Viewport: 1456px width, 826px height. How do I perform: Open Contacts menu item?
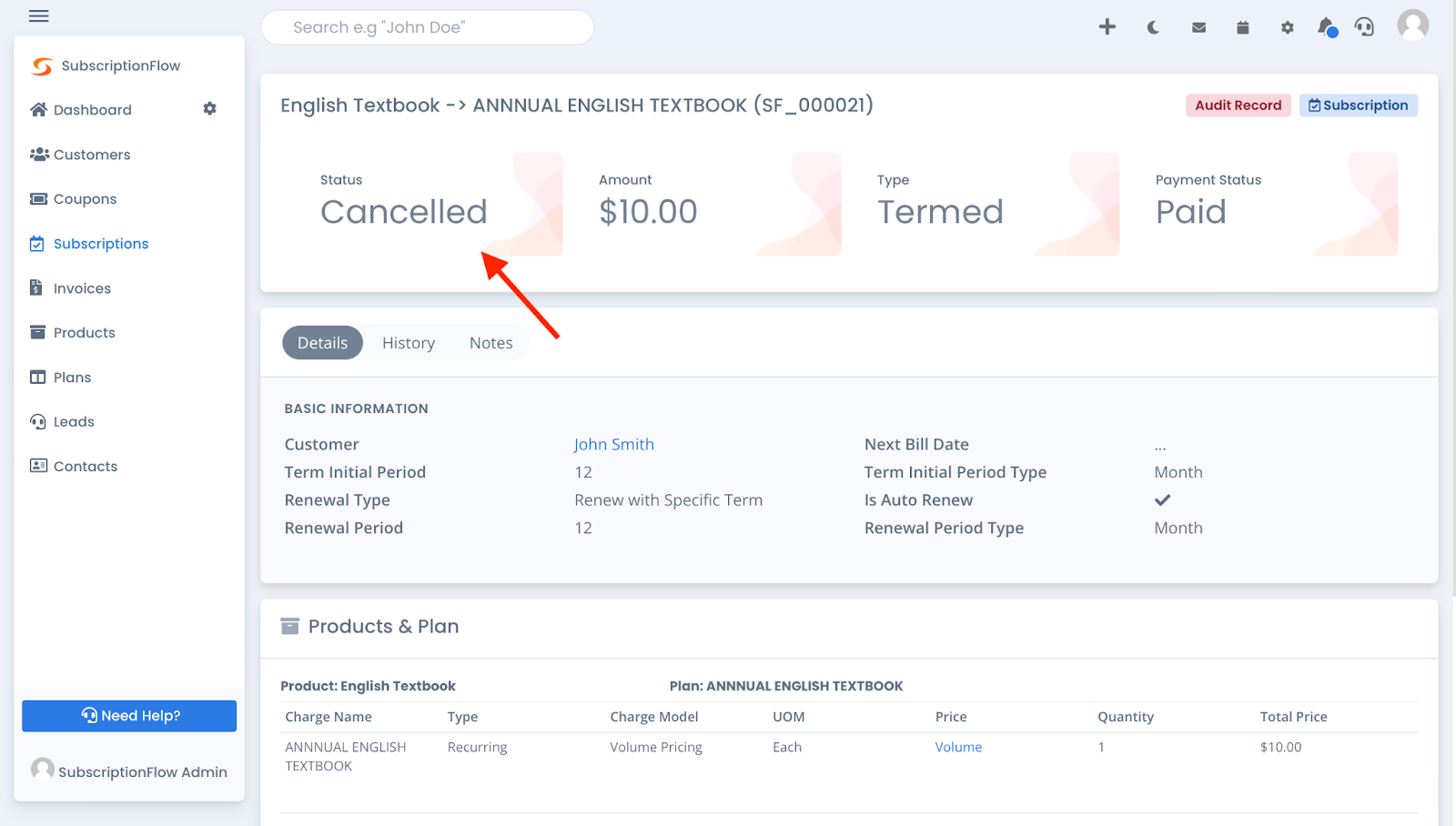click(x=86, y=467)
